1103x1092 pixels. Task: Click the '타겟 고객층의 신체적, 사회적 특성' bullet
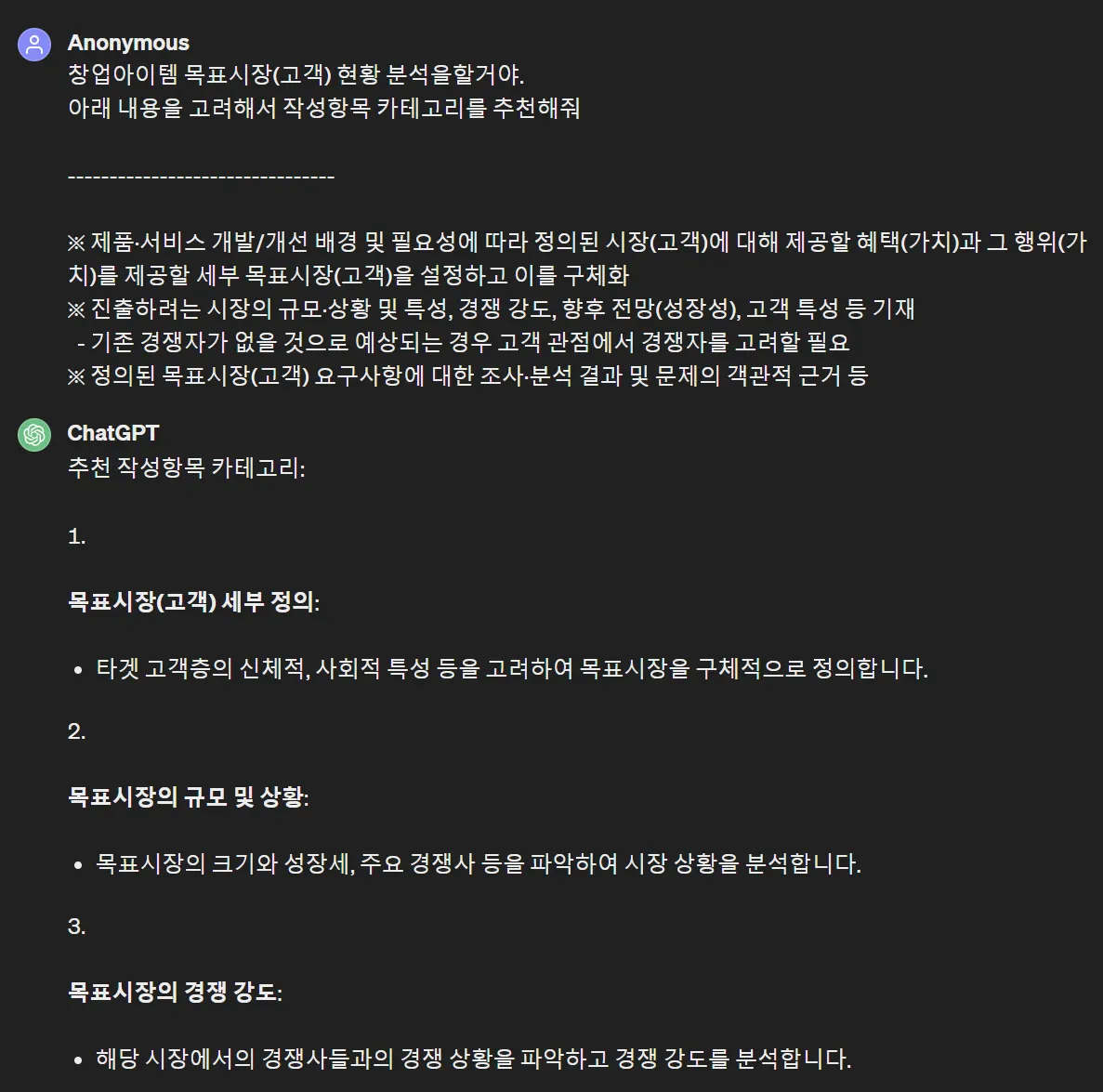[x=512, y=667]
